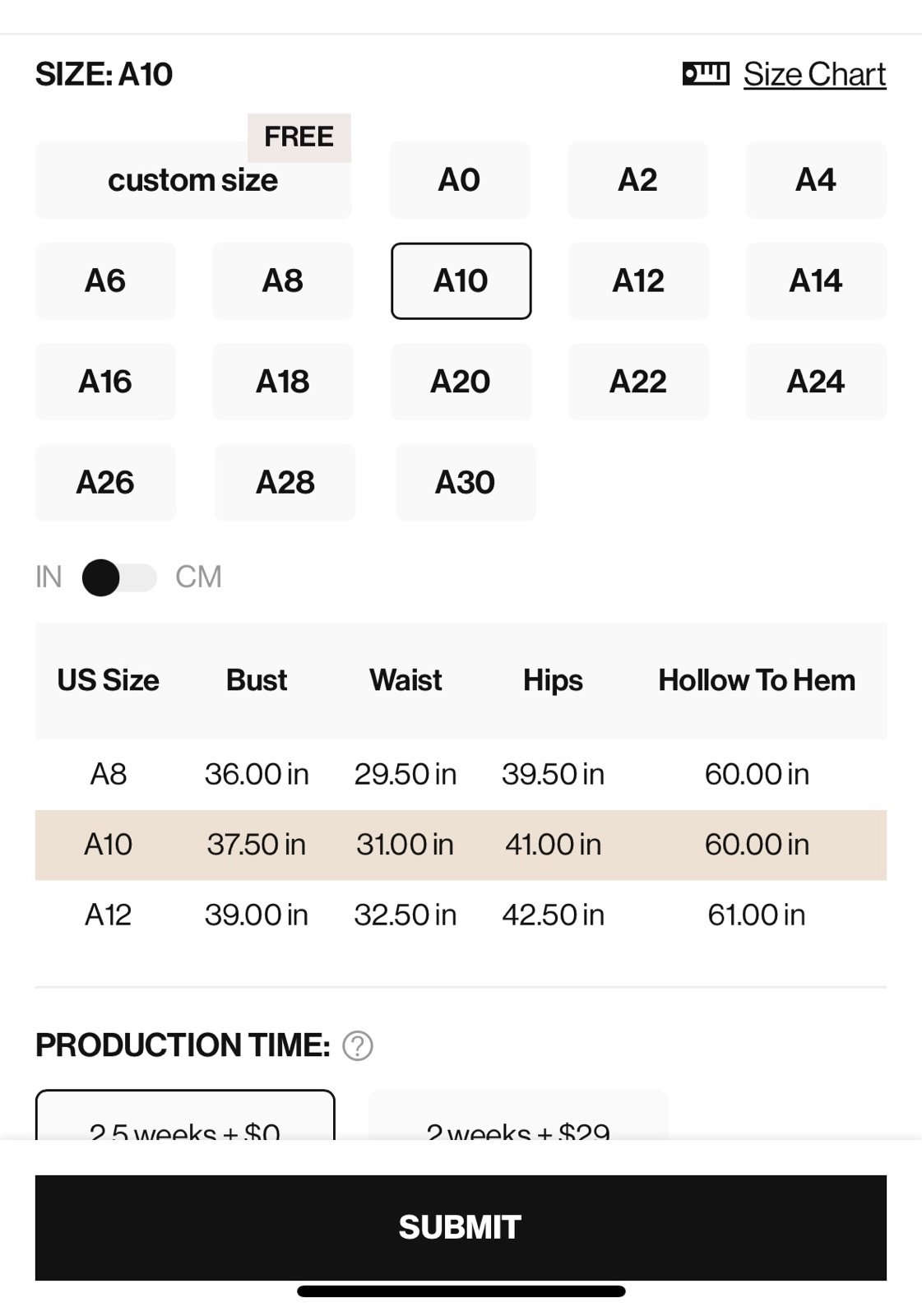
Task: Select size A24
Action: point(816,382)
